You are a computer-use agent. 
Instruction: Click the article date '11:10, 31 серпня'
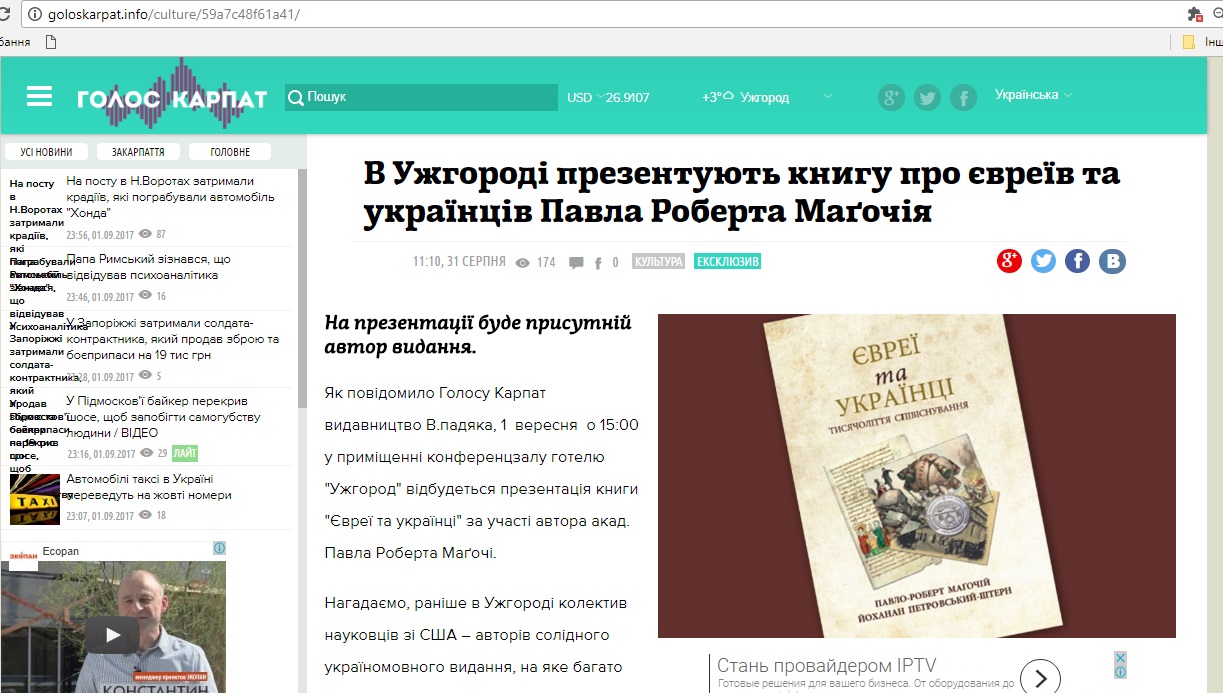(x=459, y=262)
